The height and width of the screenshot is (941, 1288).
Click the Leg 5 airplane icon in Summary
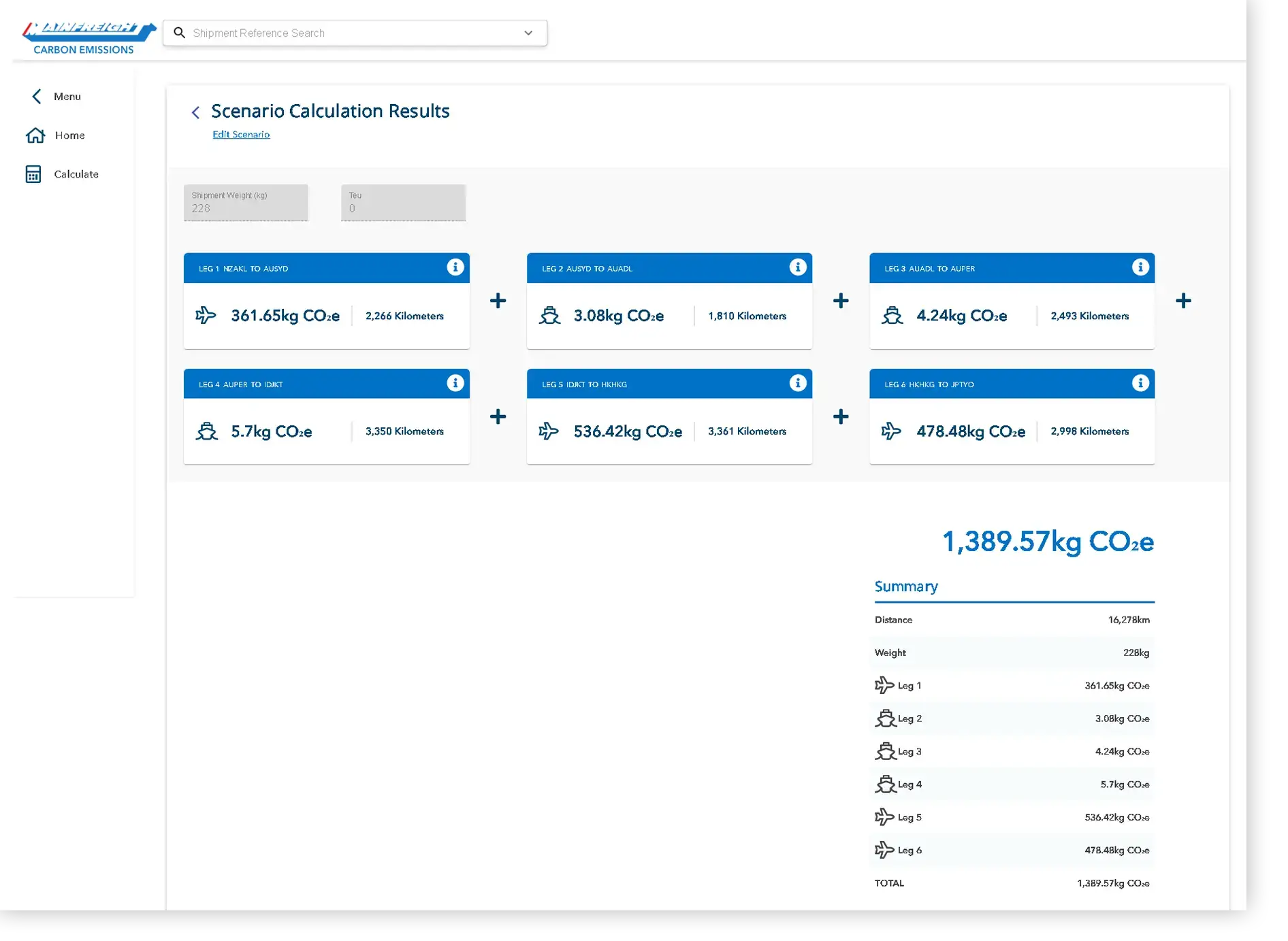click(x=884, y=817)
